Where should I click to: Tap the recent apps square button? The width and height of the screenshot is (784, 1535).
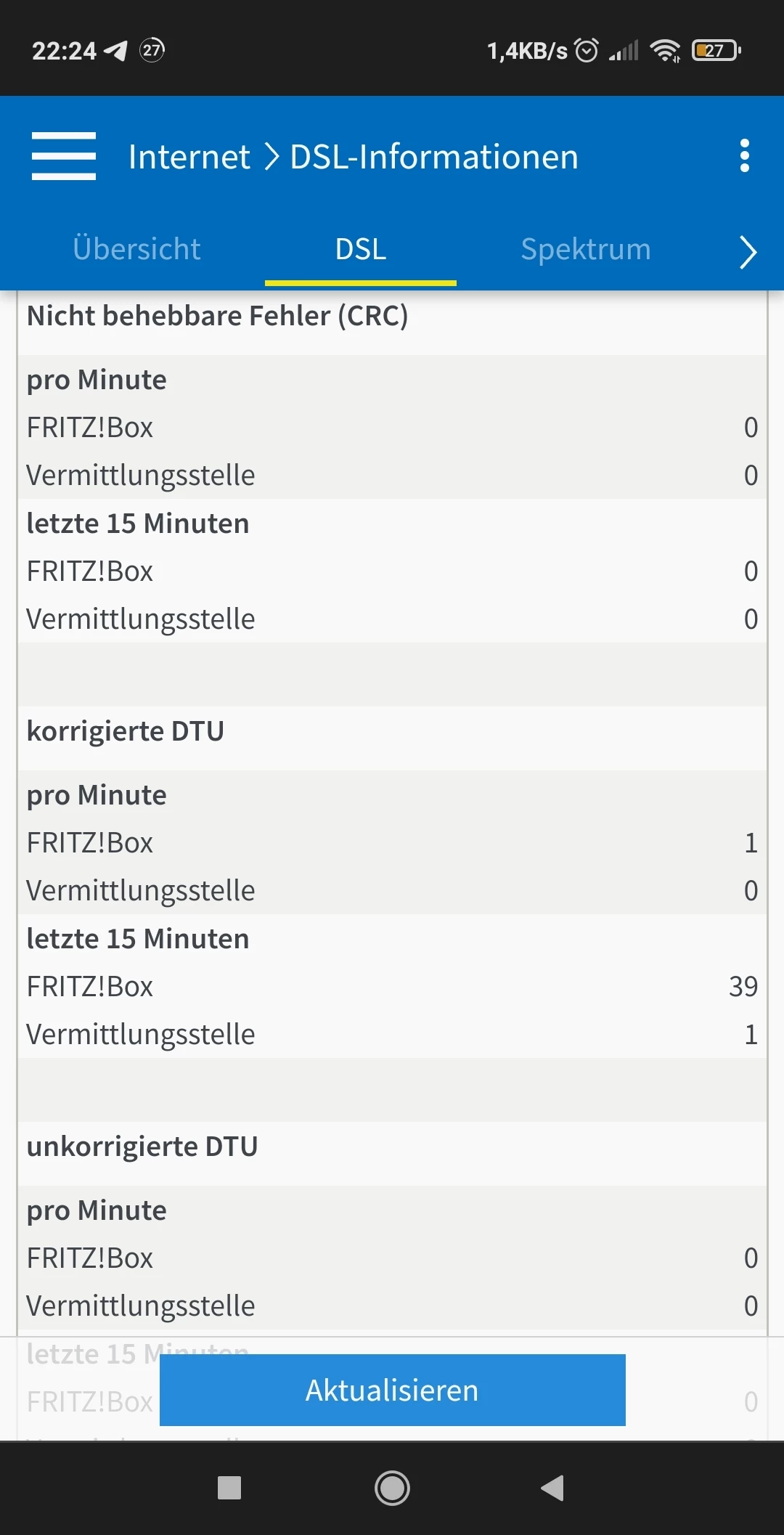[229, 1488]
